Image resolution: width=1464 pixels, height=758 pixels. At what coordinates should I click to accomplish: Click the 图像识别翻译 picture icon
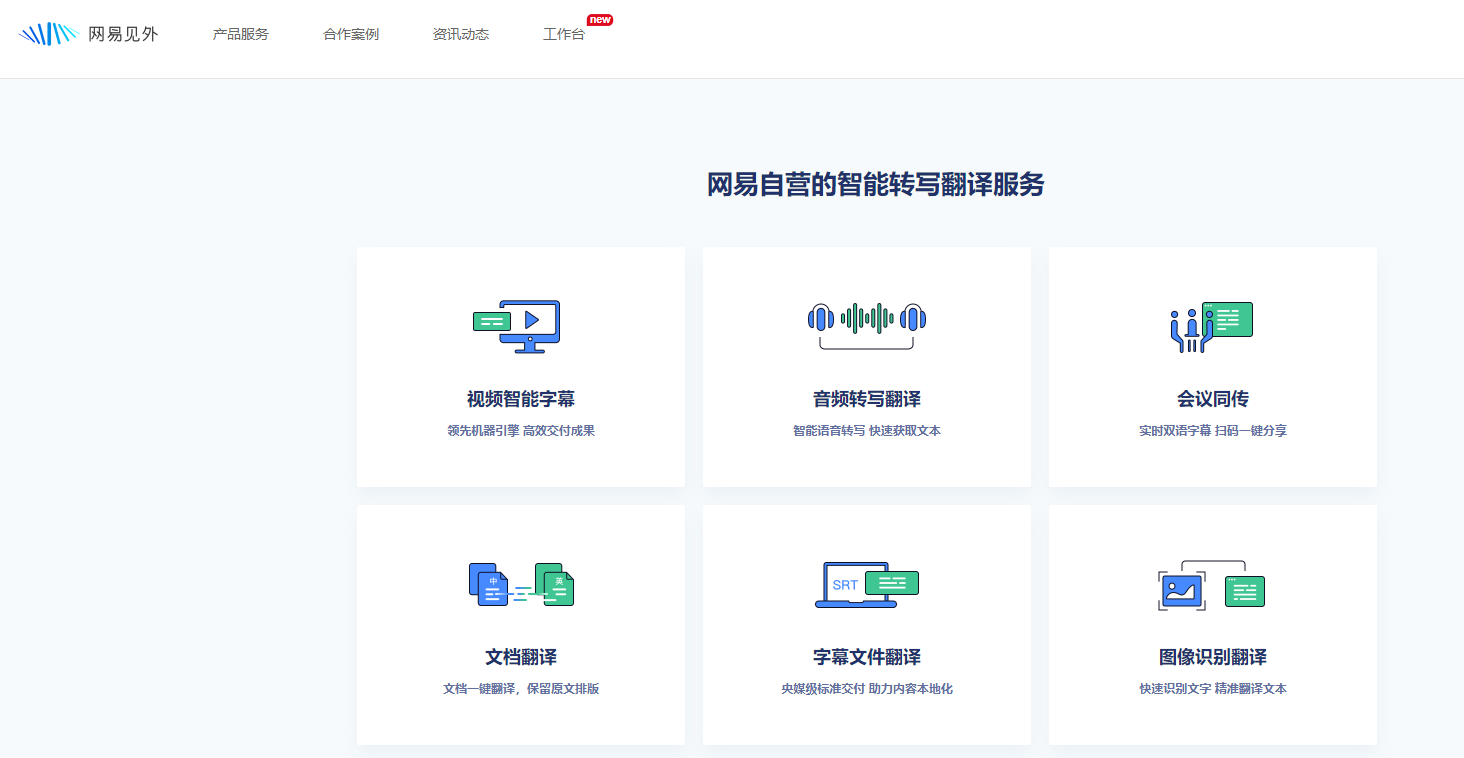click(x=1212, y=585)
